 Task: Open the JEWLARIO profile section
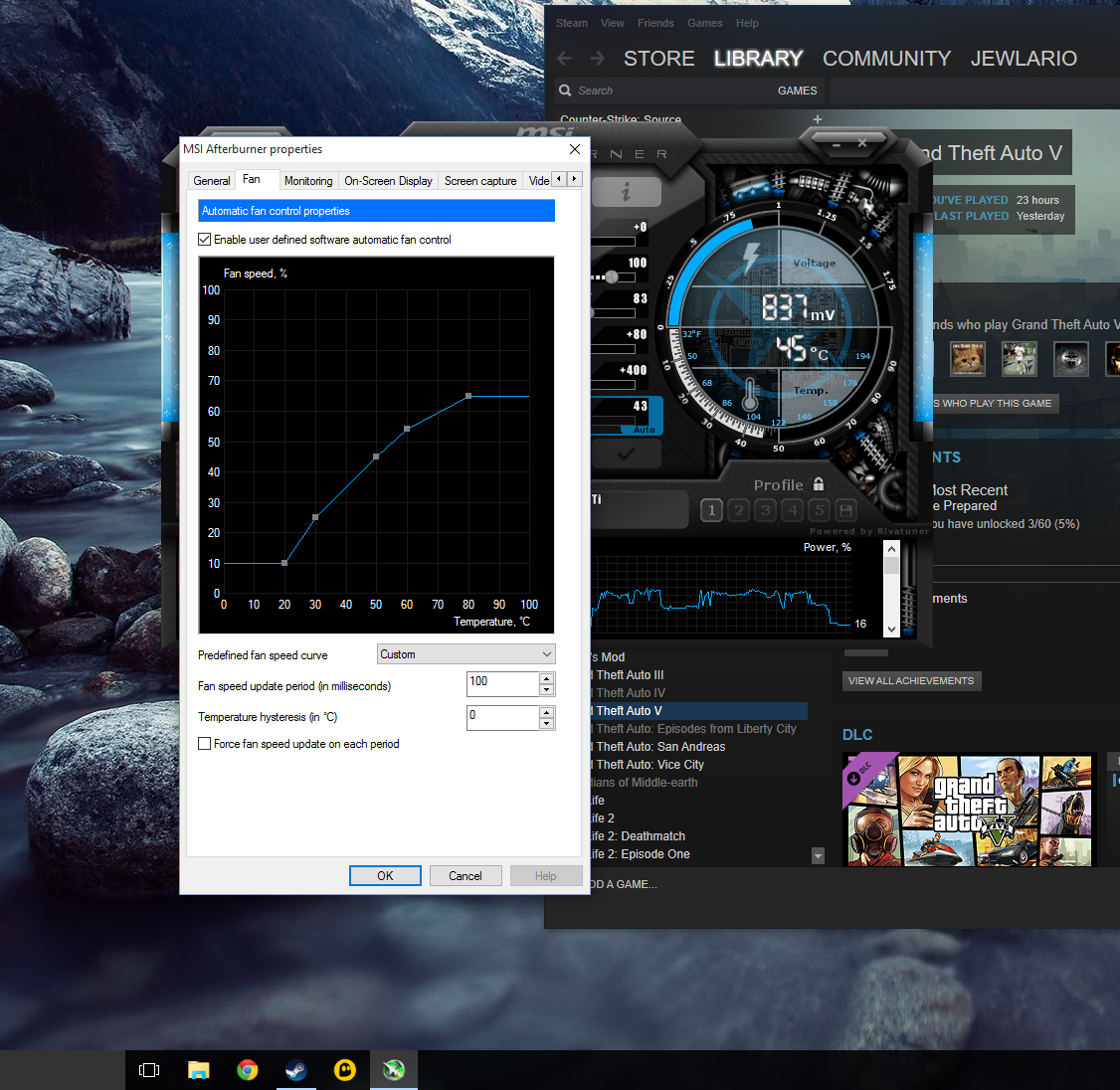[1023, 59]
